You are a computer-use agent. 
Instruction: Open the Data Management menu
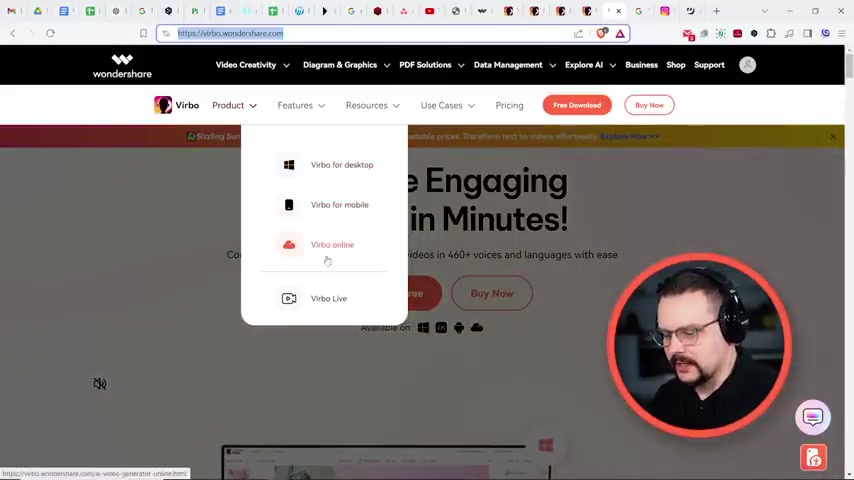515,65
